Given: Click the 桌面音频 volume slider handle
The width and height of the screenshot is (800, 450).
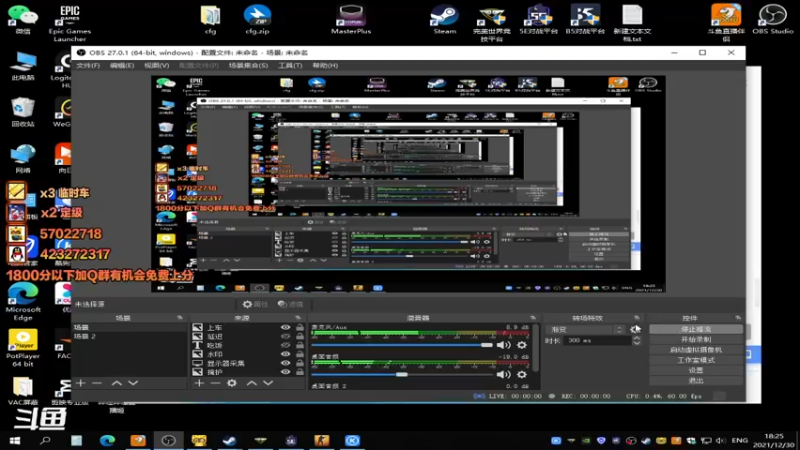Looking at the screenshot, I should (402, 374).
